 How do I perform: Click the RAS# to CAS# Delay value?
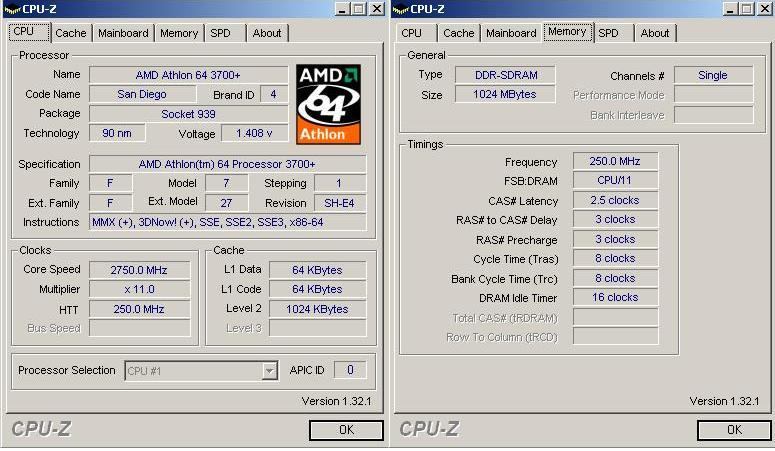(615, 220)
